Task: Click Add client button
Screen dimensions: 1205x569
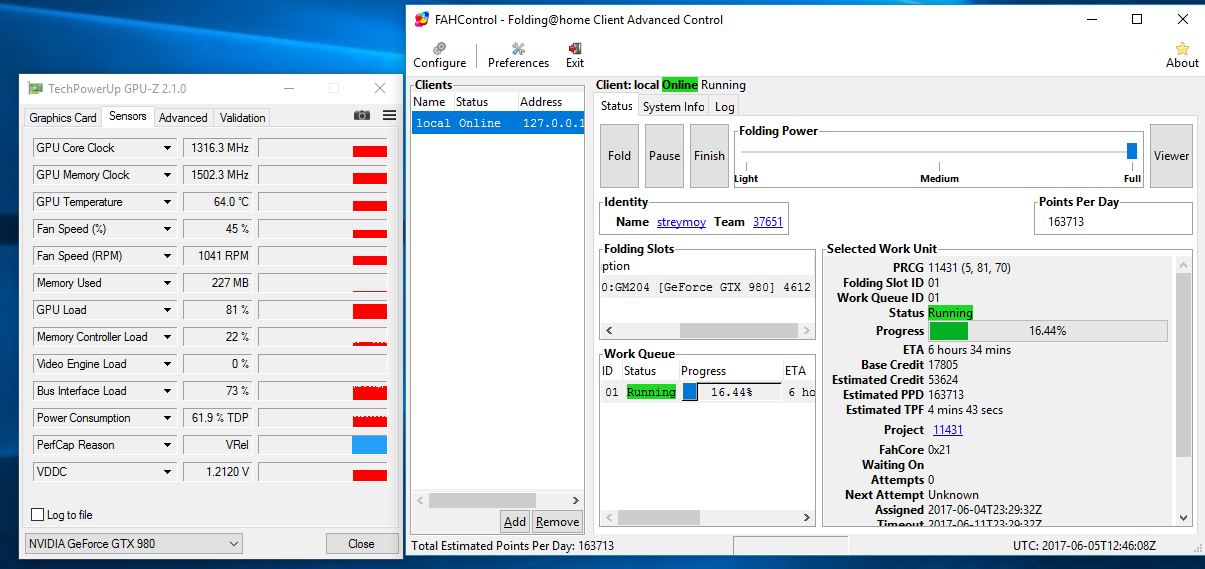Action: point(515,521)
